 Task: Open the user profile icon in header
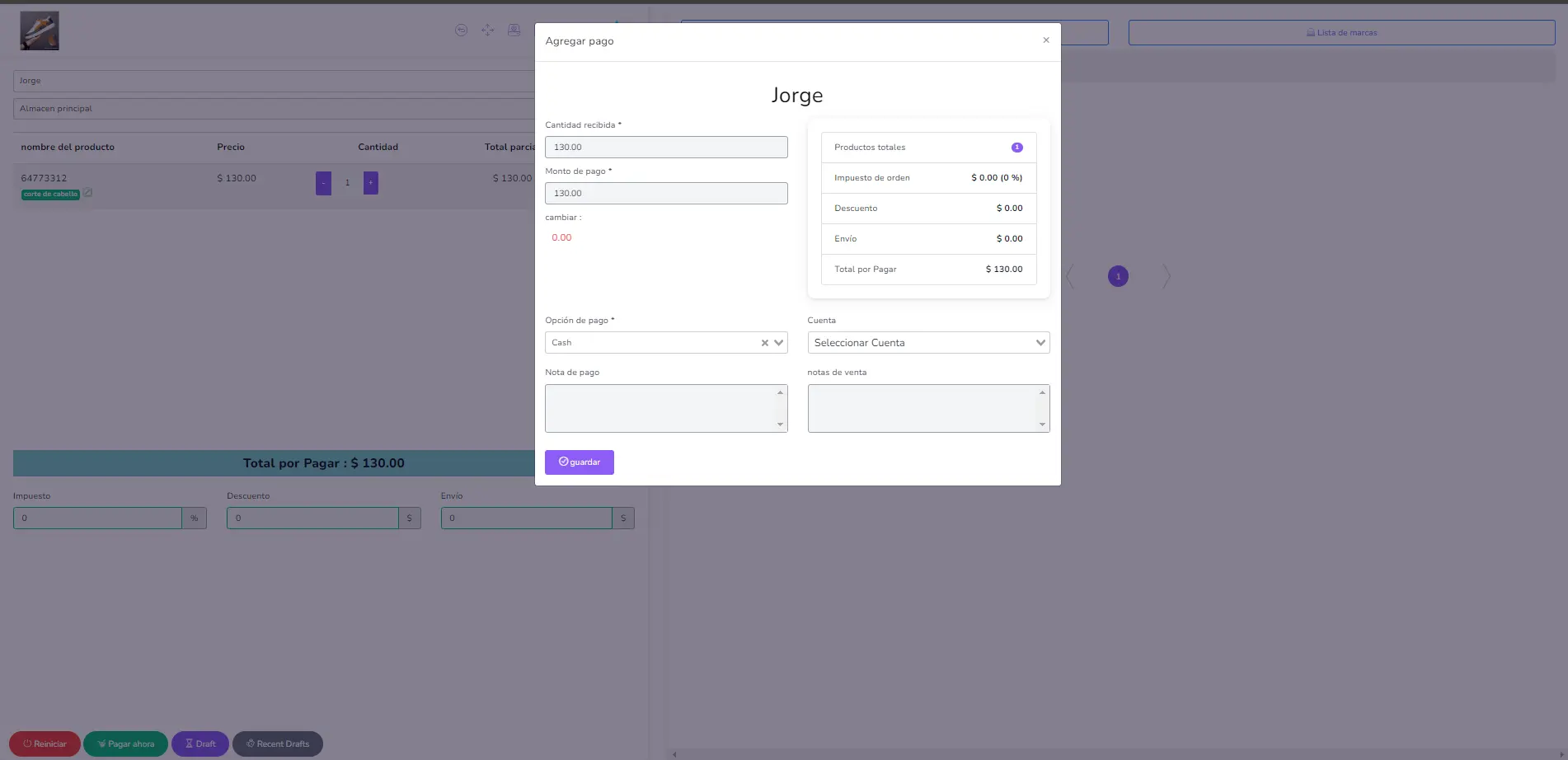[x=514, y=30]
